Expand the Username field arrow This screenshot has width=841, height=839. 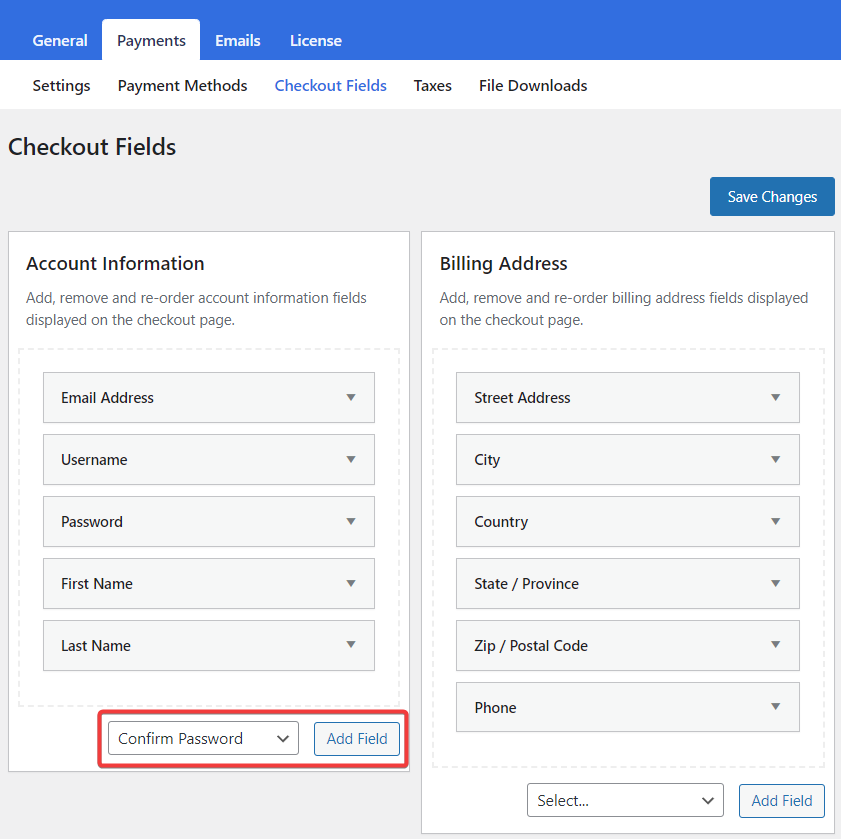pos(351,459)
